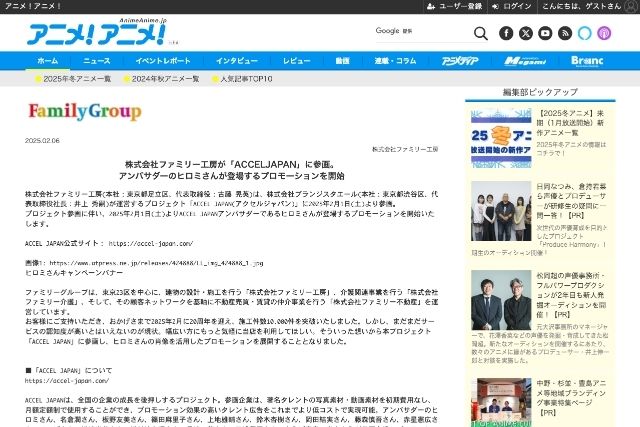Click the article headline about ACCELJAPAN
The image size is (640, 427).
(x=231, y=170)
